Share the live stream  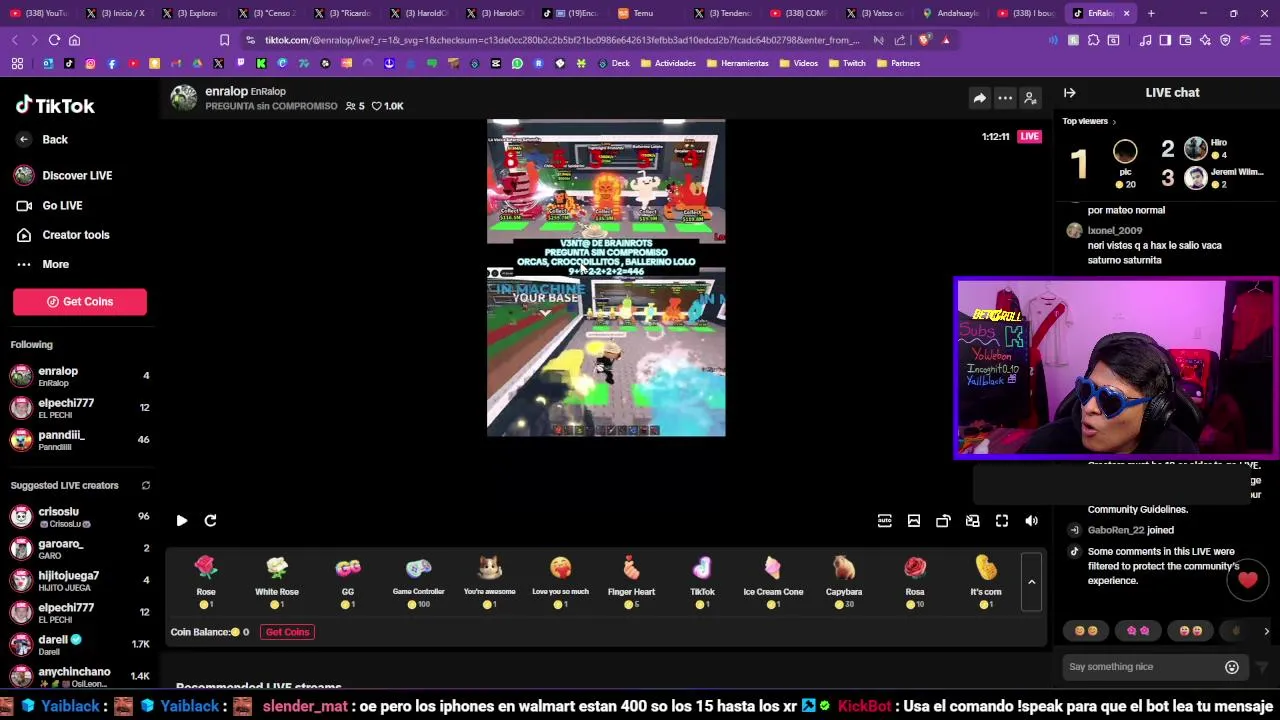coord(979,97)
